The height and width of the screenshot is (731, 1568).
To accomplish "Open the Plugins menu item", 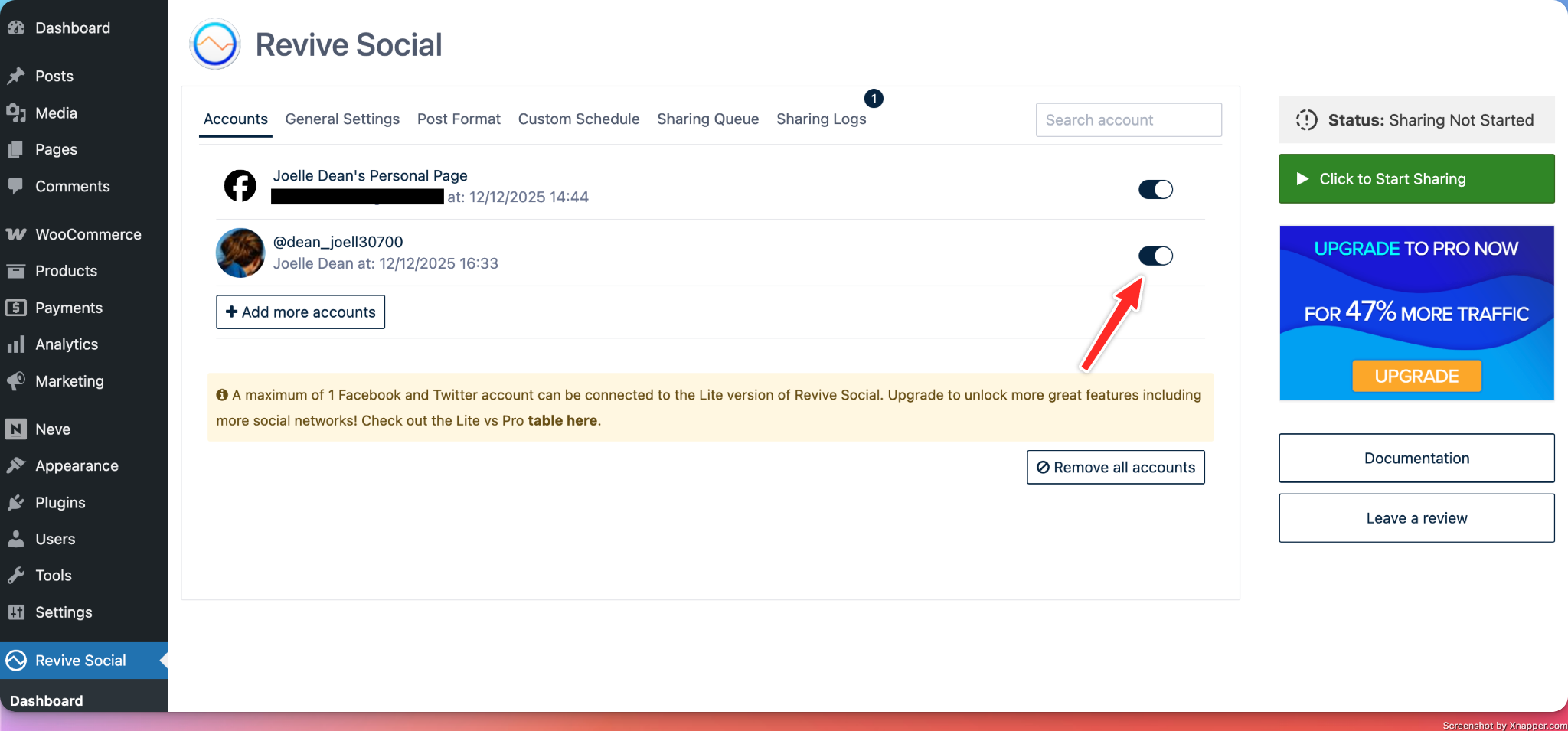I will (84, 502).
